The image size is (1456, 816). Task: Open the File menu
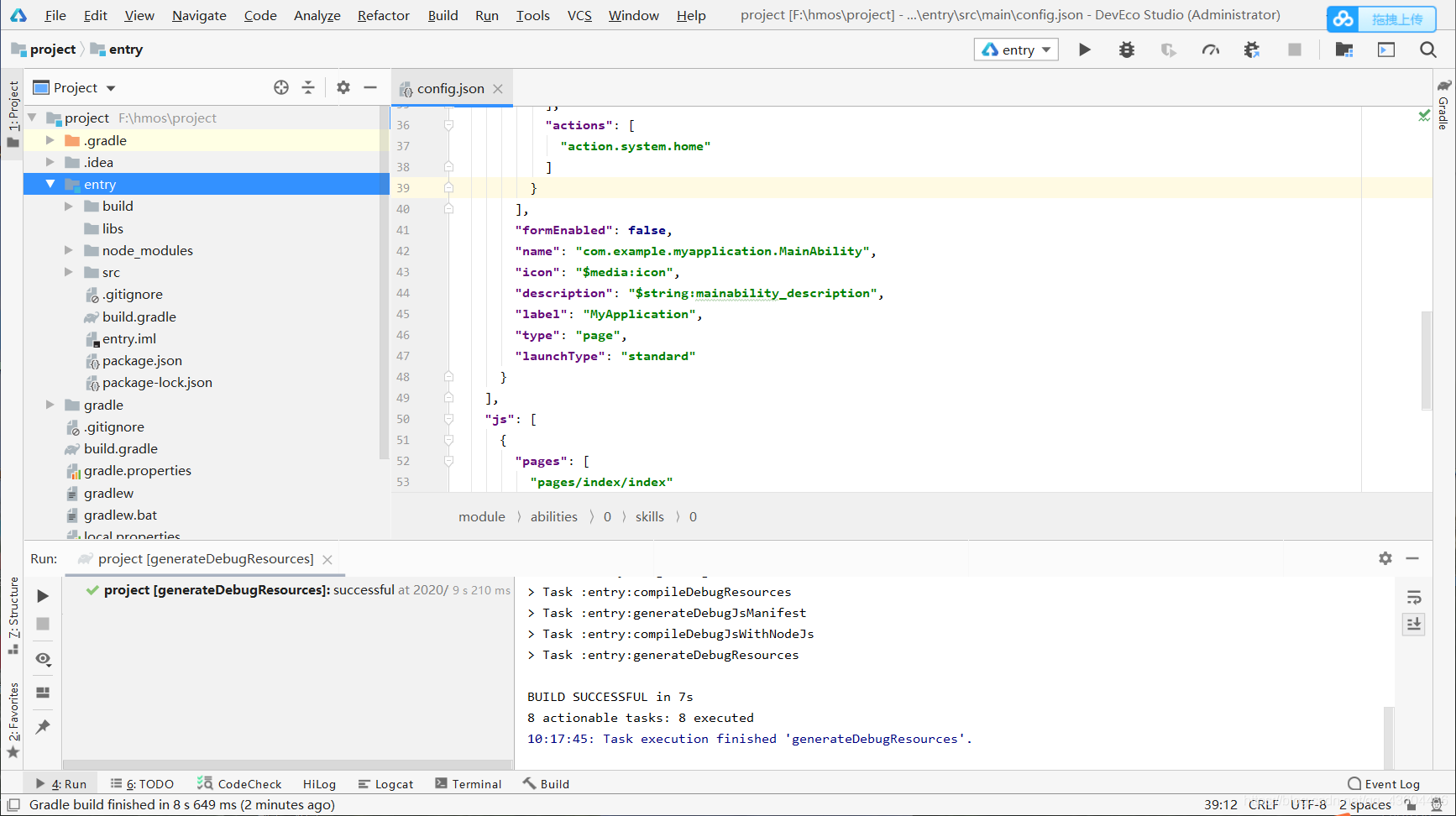tap(55, 15)
